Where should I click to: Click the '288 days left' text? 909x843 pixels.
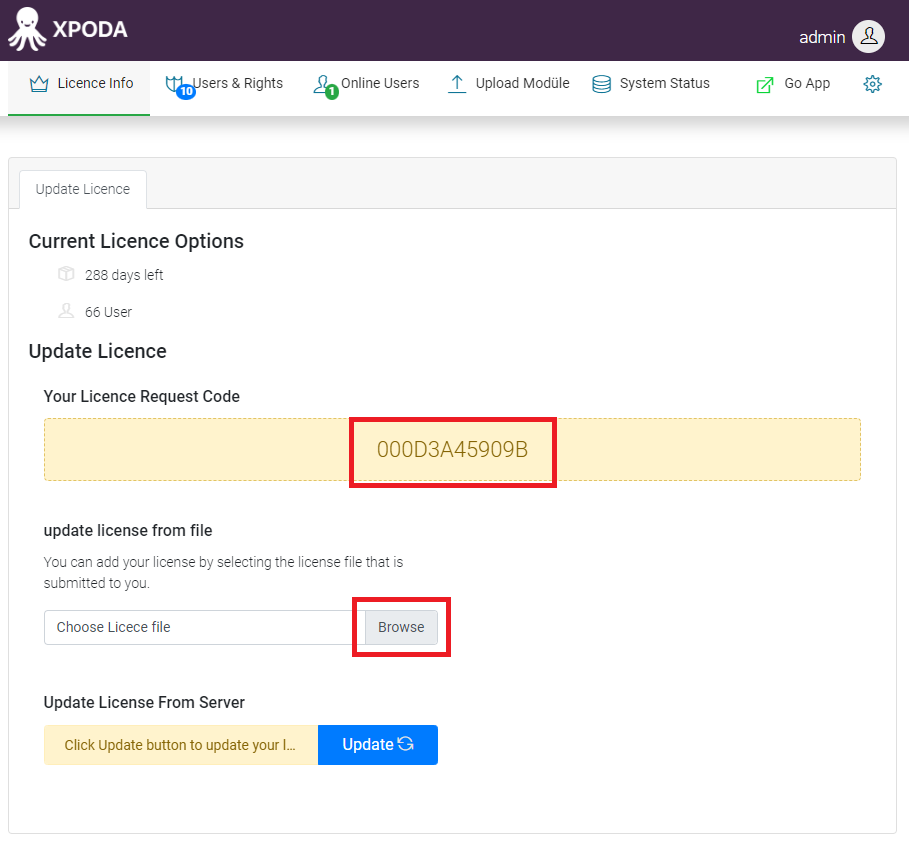coord(124,275)
